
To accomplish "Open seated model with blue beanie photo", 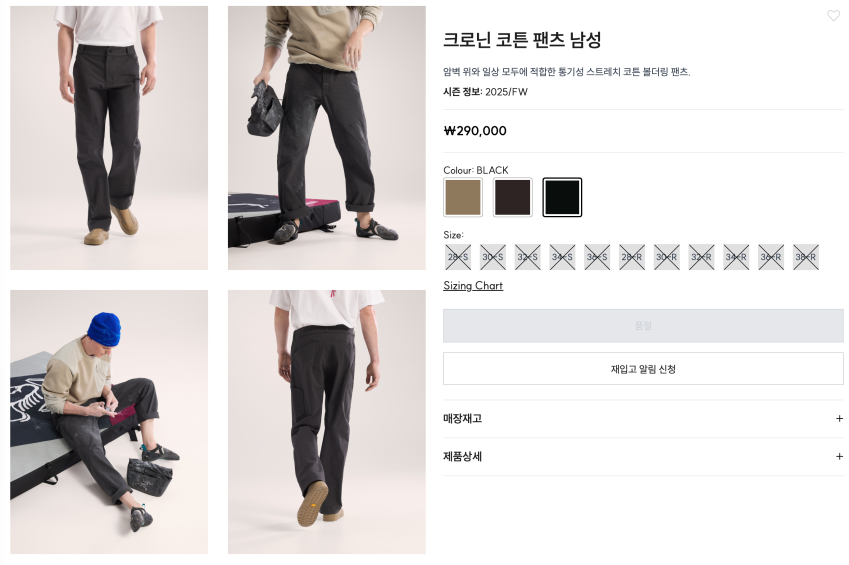I will coord(109,422).
